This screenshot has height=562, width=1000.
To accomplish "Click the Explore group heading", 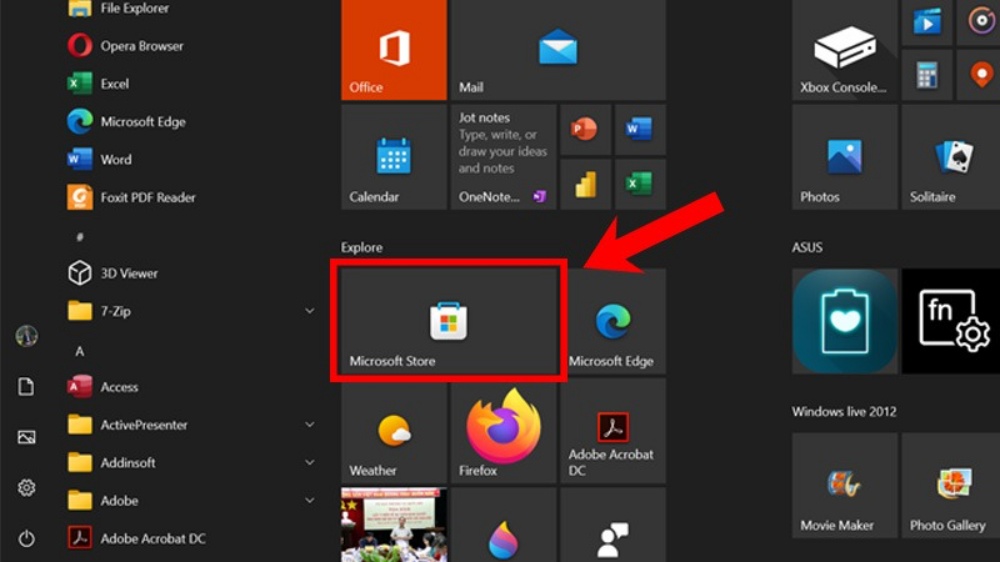I will pyautogui.click(x=362, y=248).
